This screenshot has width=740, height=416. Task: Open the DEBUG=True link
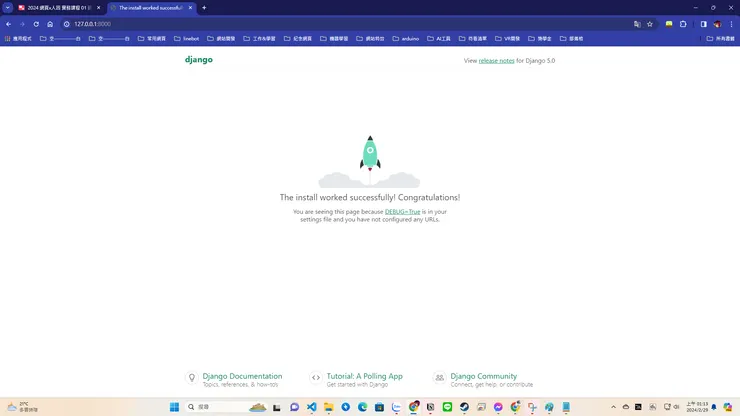point(403,212)
